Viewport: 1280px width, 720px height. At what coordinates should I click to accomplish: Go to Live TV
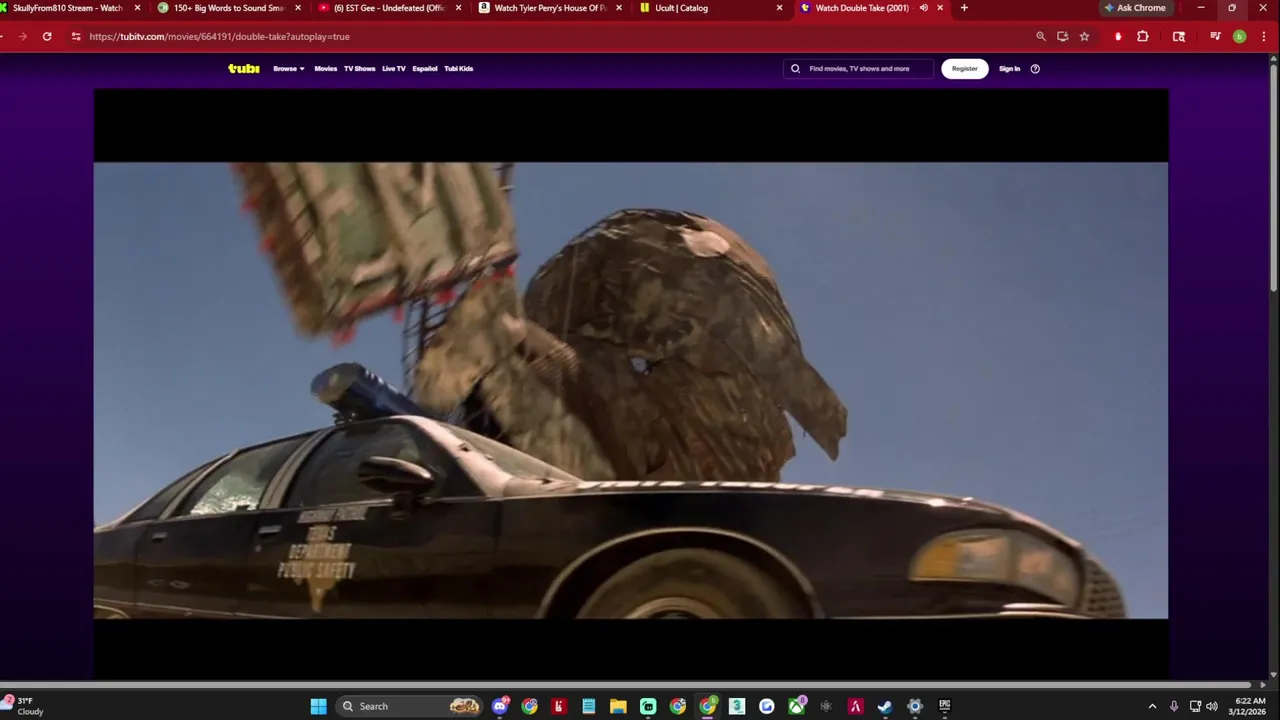coord(394,69)
